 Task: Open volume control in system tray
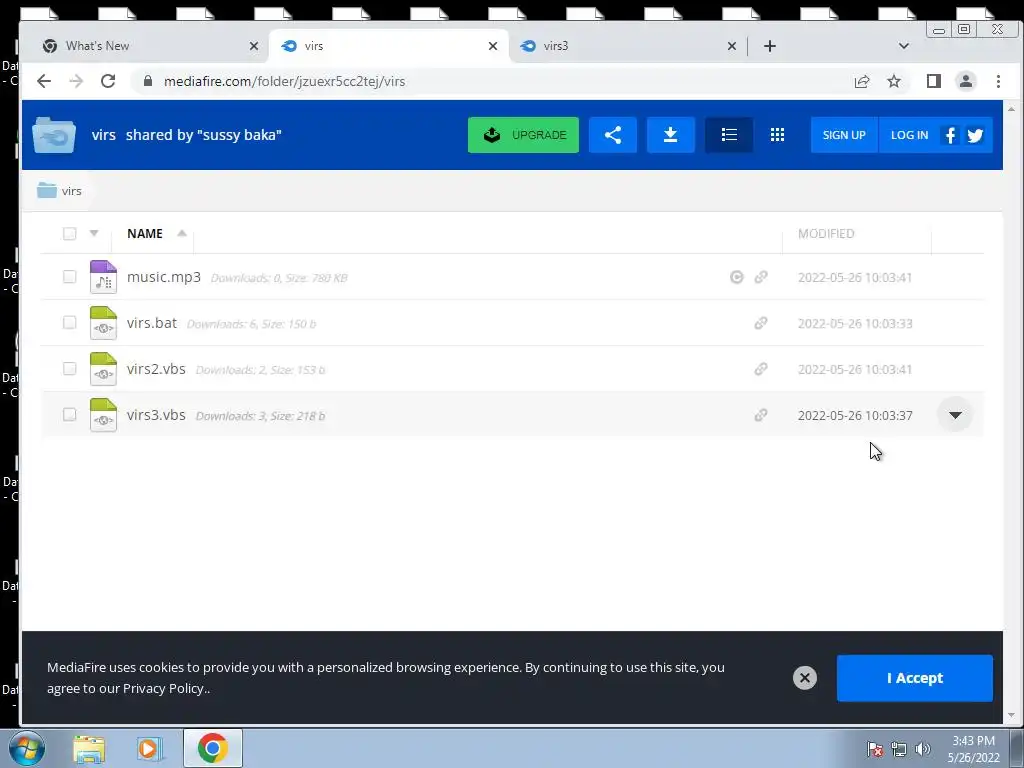[x=923, y=749]
